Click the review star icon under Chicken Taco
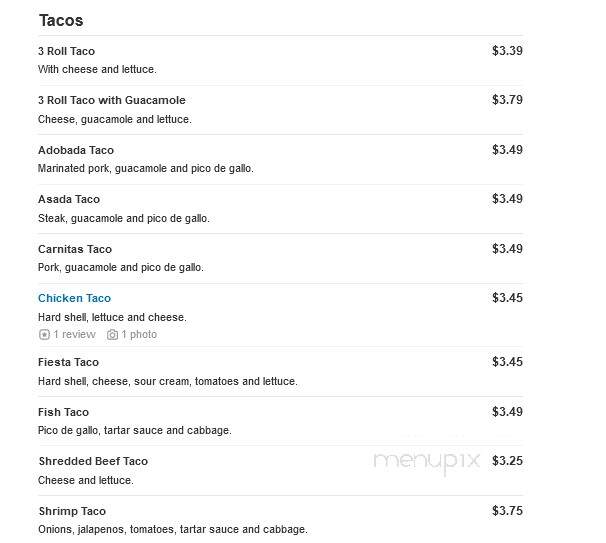606x543 pixels. click(x=44, y=334)
